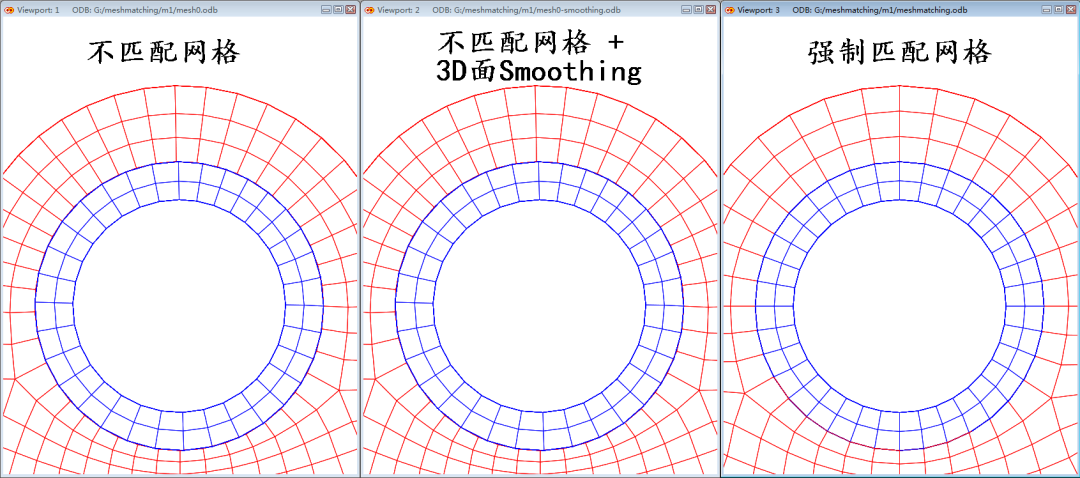Minimize the Viewport 2 window
The width and height of the screenshot is (1080, 478).
click(x=686, y=9)
